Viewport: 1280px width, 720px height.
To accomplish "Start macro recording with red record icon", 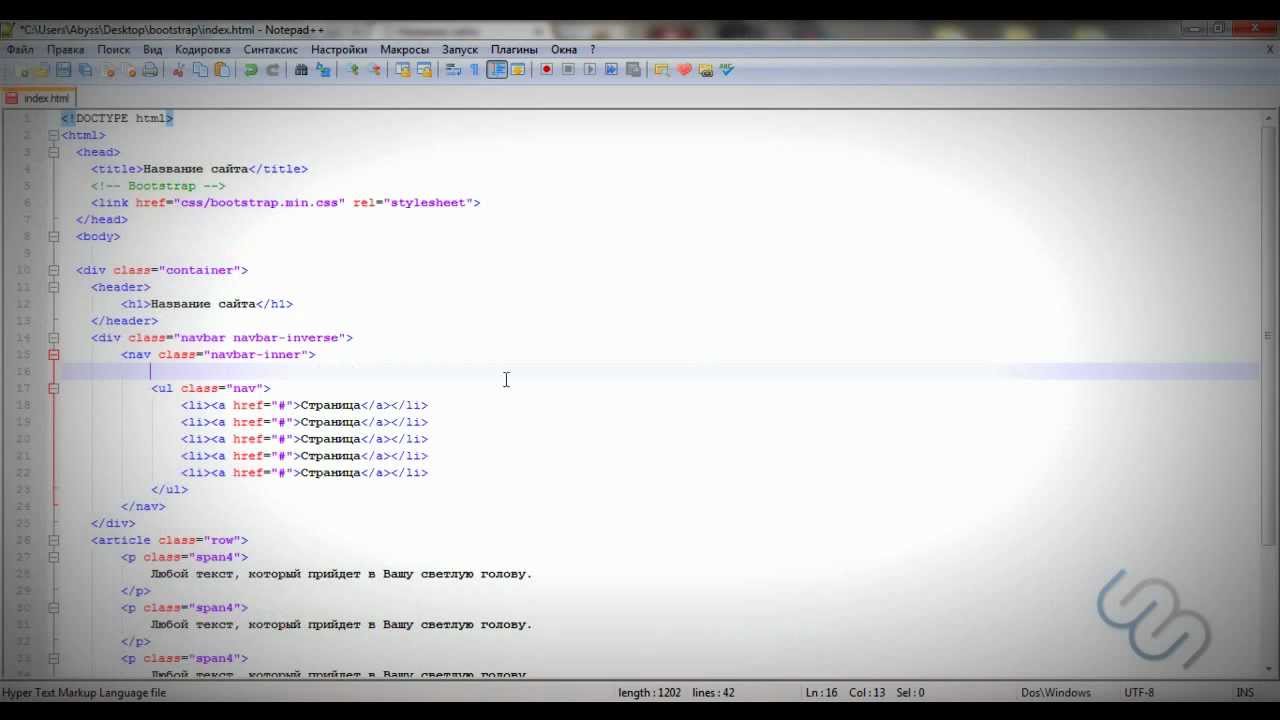I will 546,70.
